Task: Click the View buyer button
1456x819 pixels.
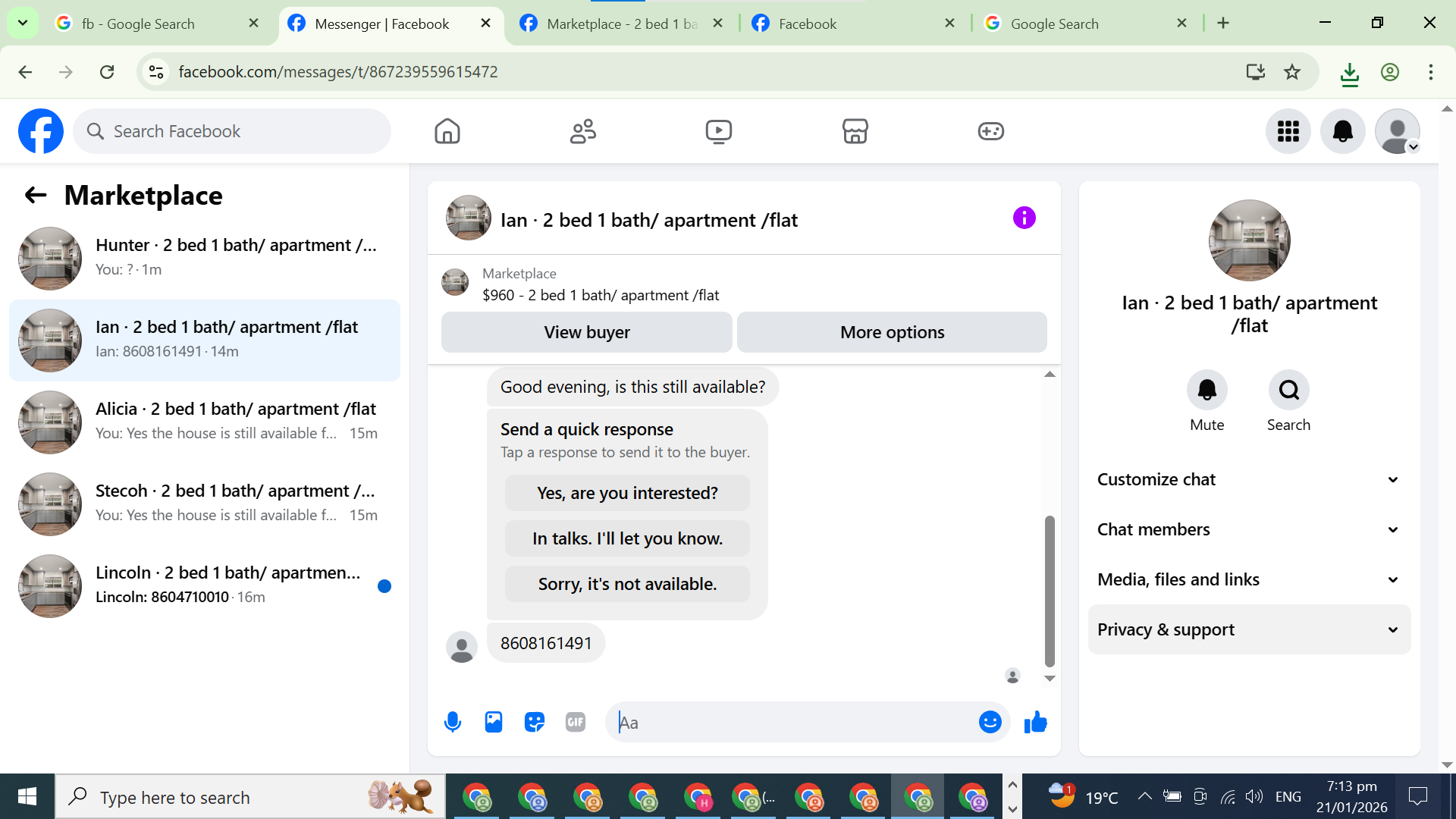Action: 586,332
